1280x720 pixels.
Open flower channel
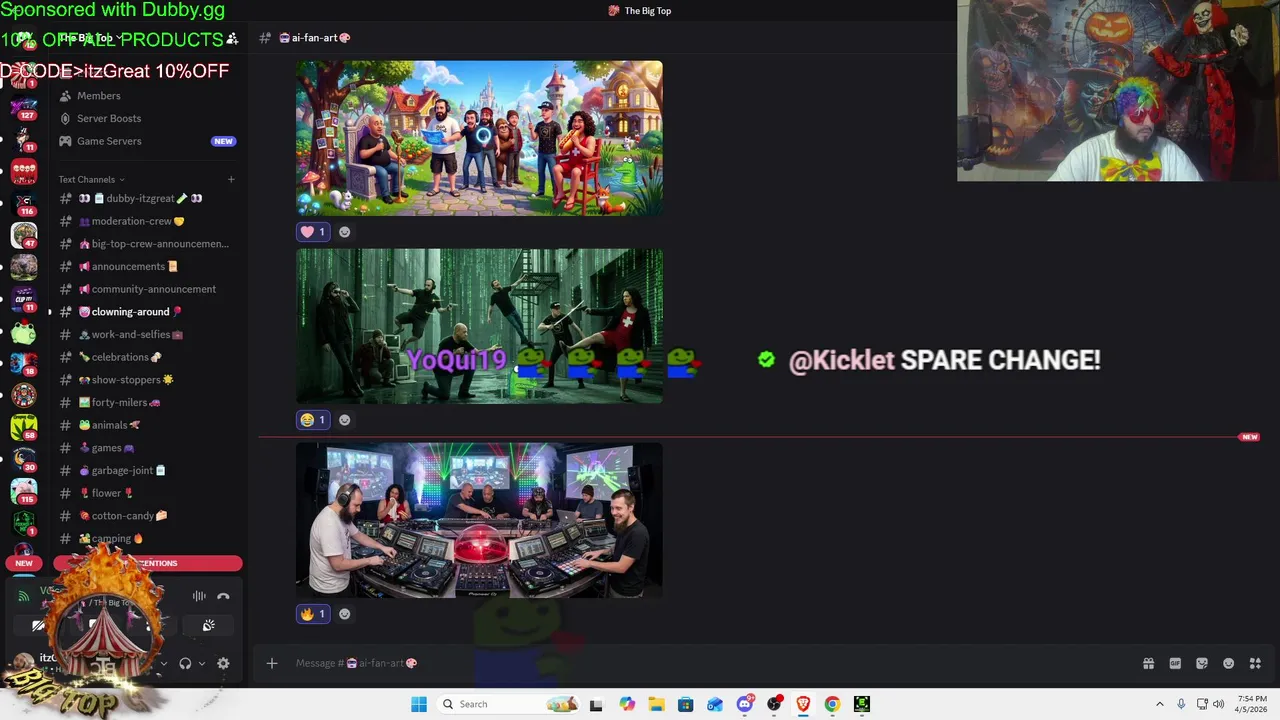tap(148, 493)
